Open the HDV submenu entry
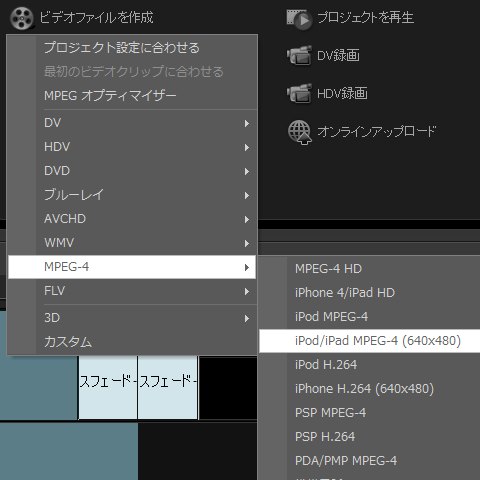 click(132, 147)
